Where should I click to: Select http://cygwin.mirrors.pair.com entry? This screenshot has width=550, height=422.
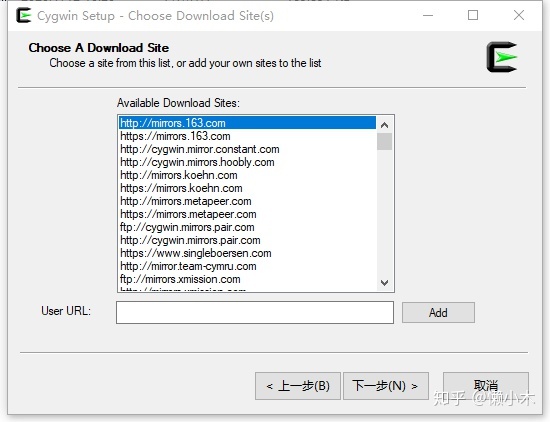pyautogui.click(x=247, y=240)
